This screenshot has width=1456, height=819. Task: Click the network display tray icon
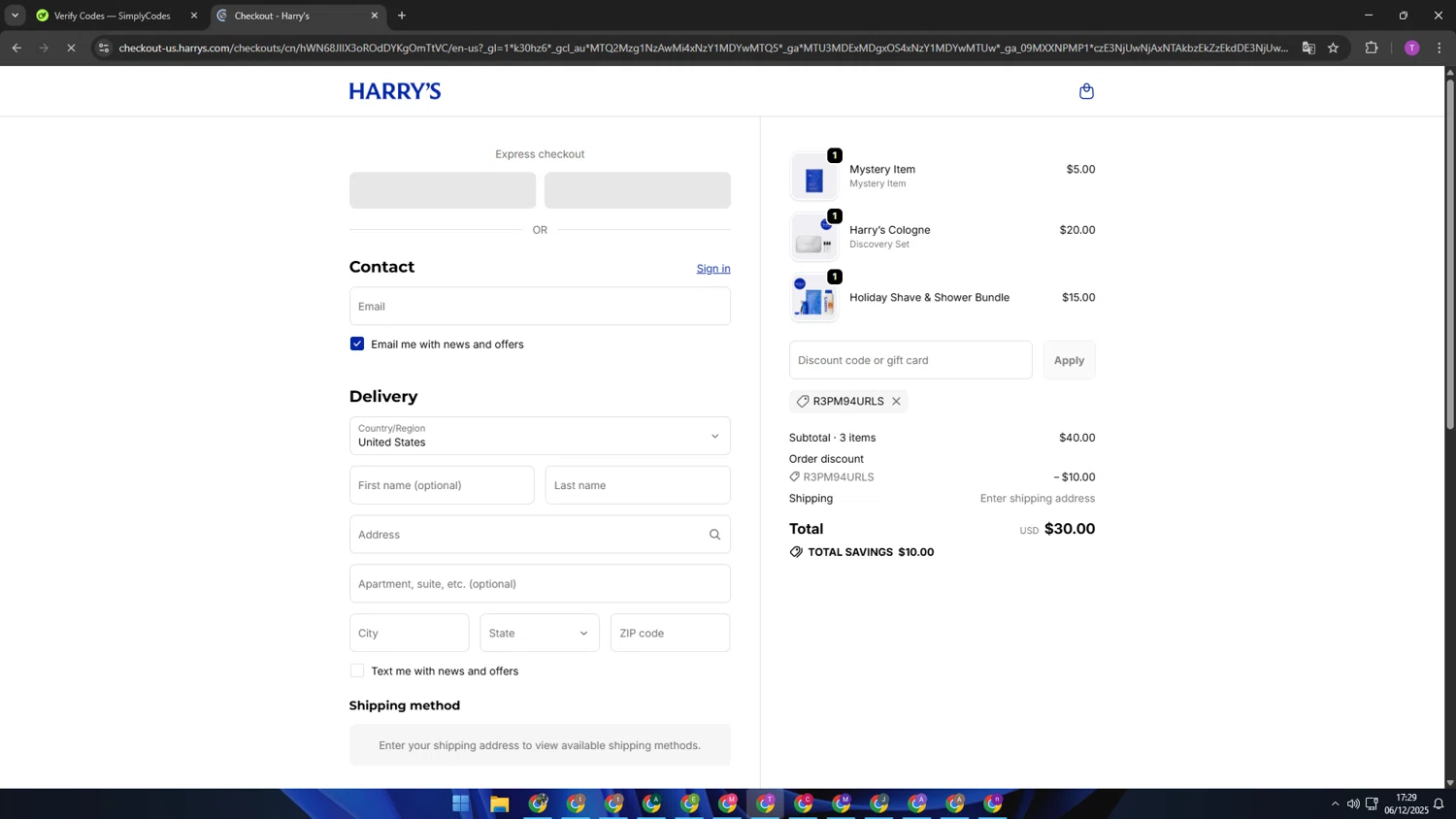(1372, 803)
